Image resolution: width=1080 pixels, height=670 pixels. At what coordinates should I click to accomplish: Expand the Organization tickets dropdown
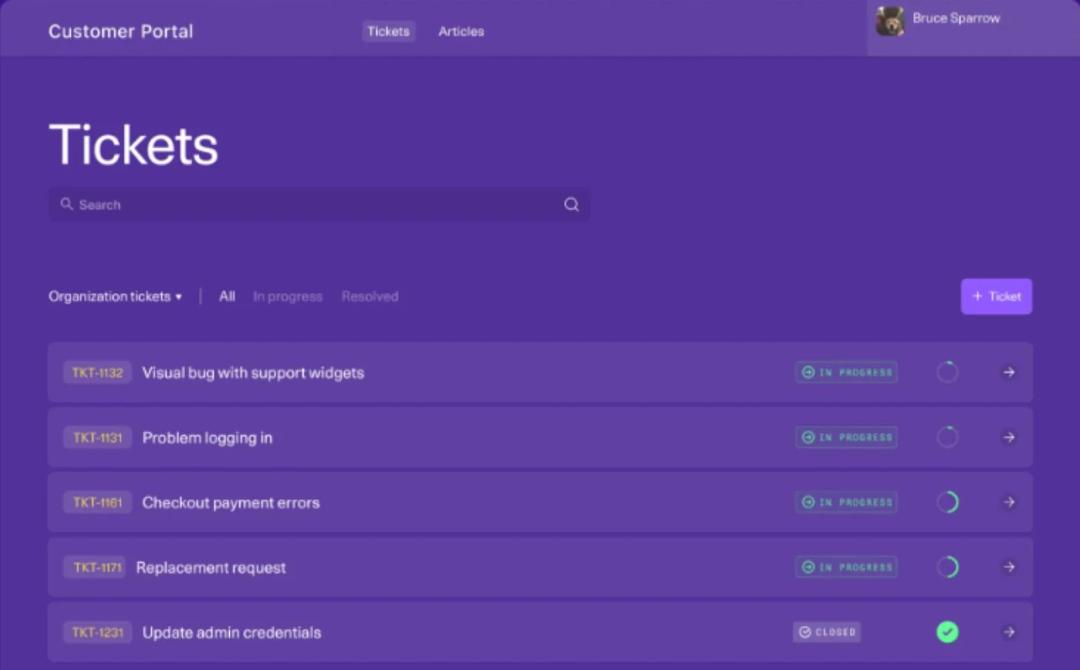pyautogui.click(x=115, y=296)
